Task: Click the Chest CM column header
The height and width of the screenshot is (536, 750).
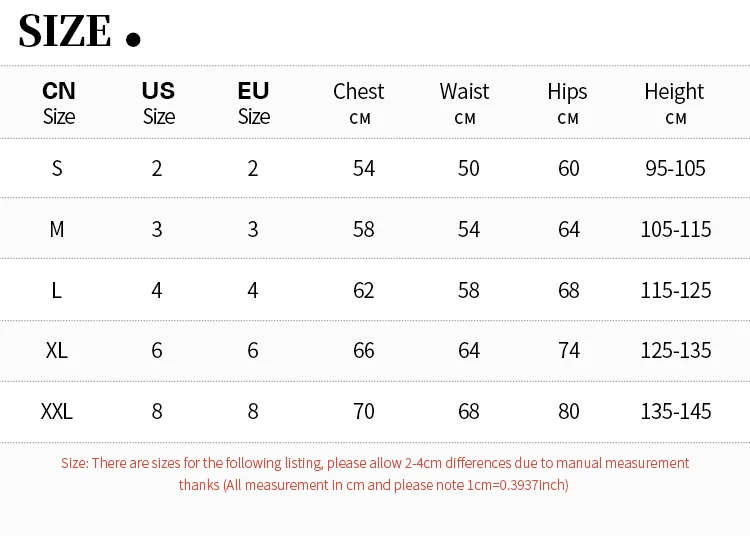Action: tap(359, 103)
